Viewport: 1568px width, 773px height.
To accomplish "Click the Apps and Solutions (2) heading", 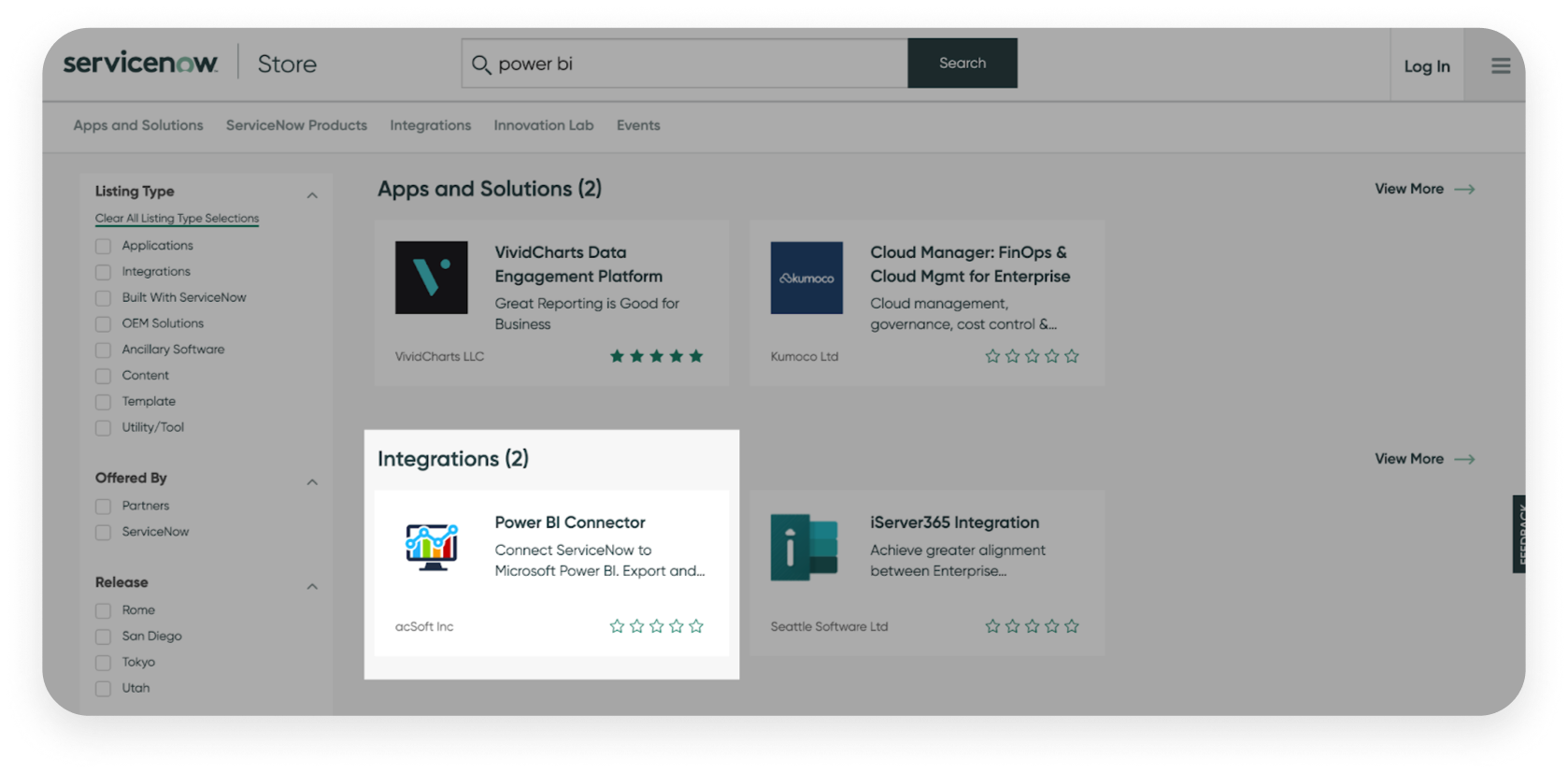I will [490, 189].
